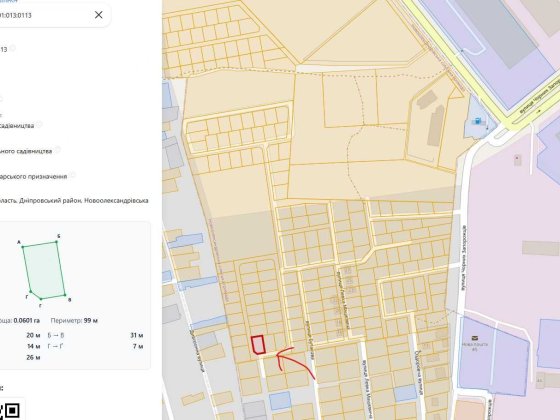The image size is (560, 420).
Task: Clear the cadastral number search with X
Action: [x=99, y=15]
